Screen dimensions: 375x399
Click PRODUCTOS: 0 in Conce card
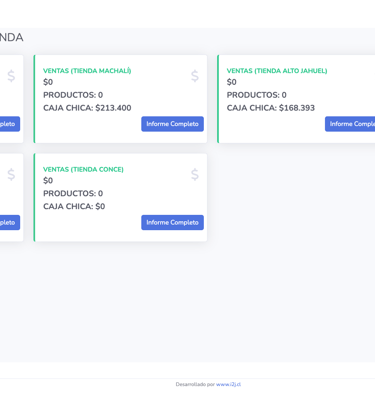point(73,193)
